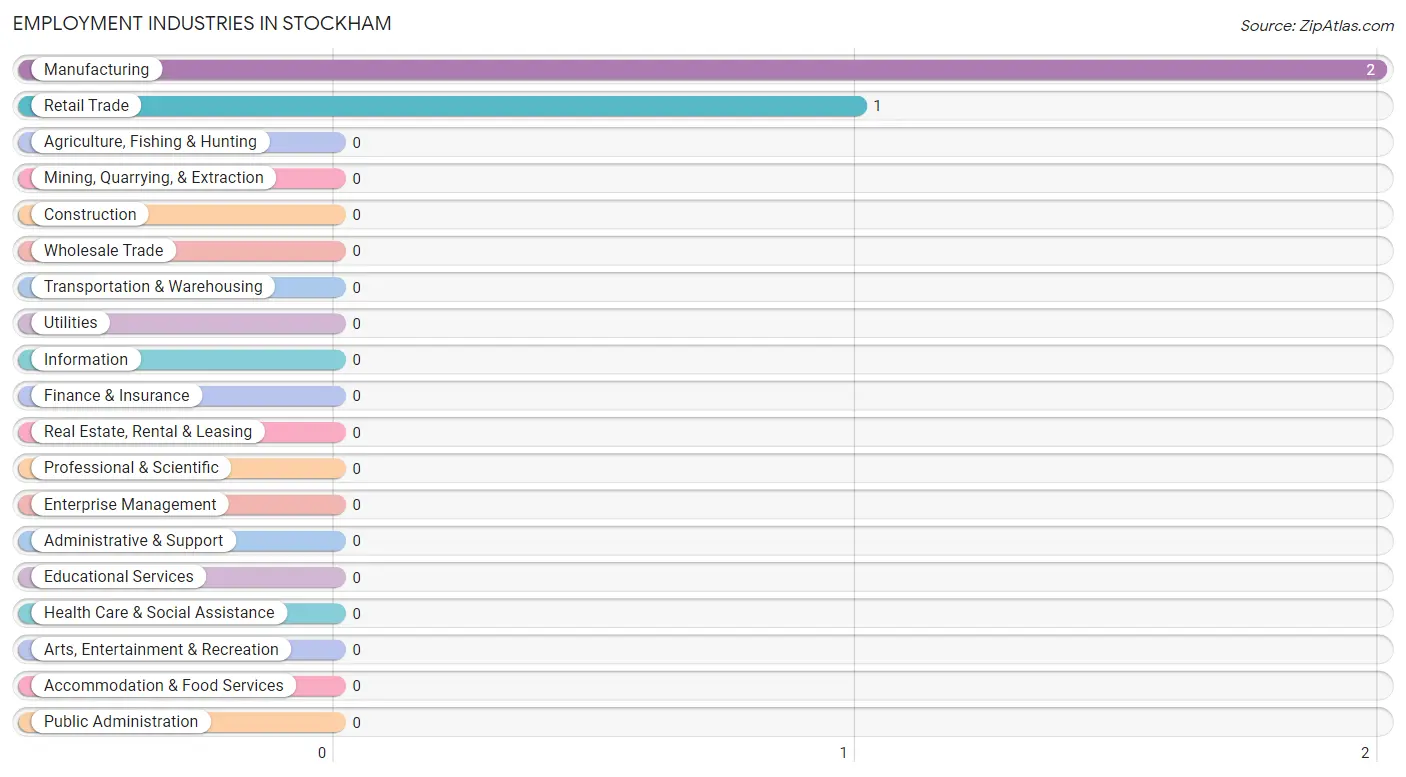Image resolution: width=1406 pixels, height=777 pixels.
Task: Click the Information label
Action: (86, 360)
